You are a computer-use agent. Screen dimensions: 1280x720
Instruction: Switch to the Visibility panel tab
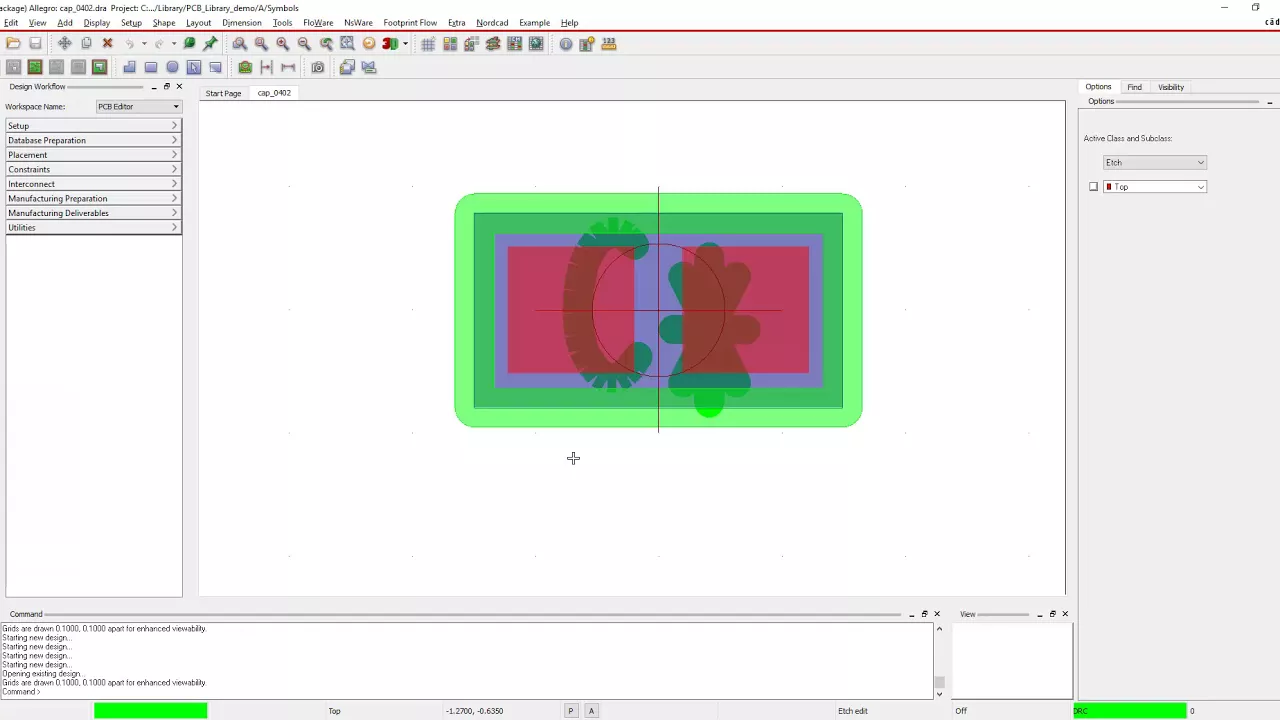point(1171,87)
